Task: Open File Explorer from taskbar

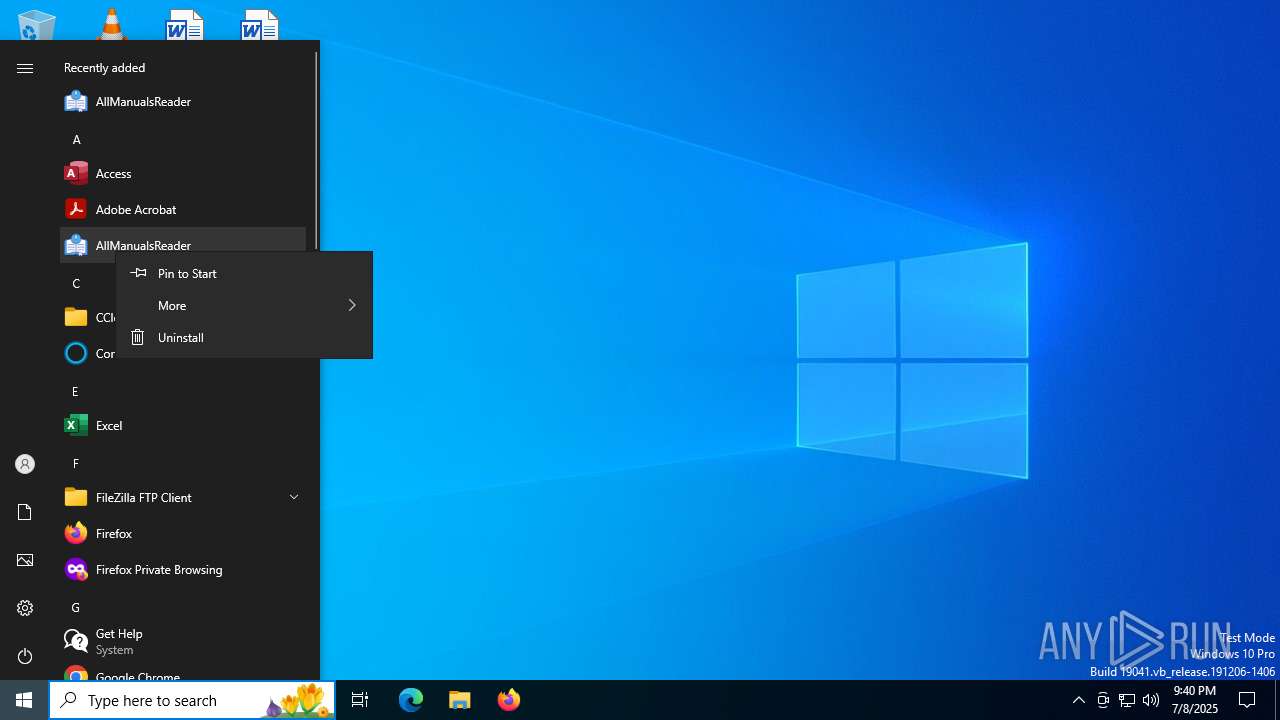Action: 460,700
